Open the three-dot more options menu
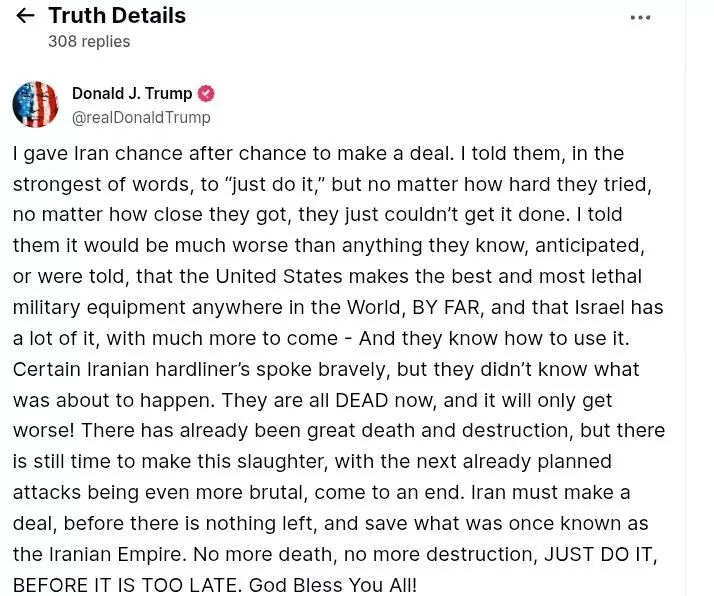 (x=640, y=18)
